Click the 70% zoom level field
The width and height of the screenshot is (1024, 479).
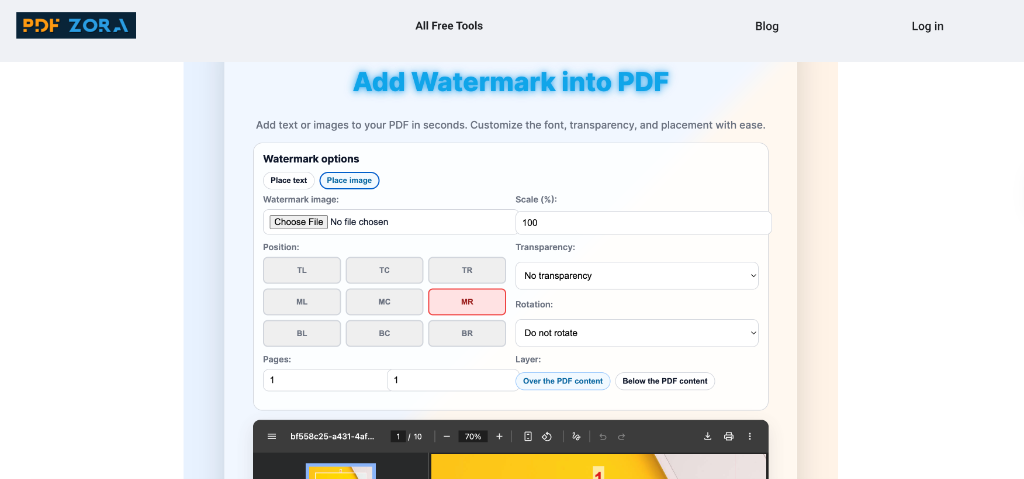click(473, 437)
